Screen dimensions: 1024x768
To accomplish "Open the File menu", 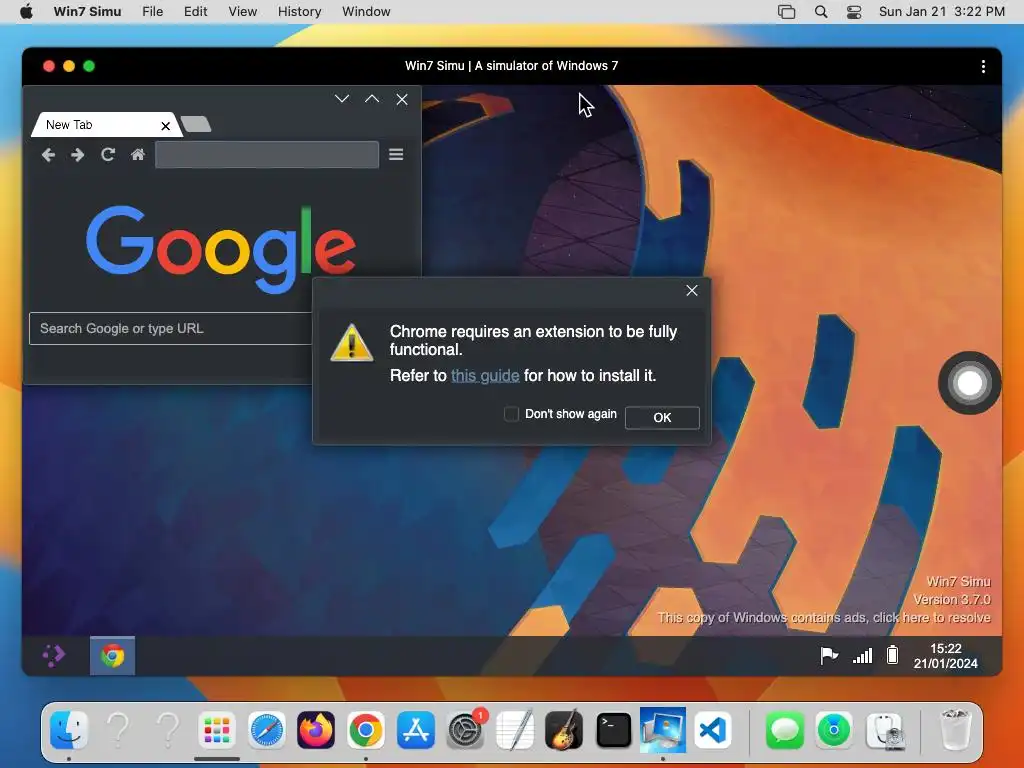I will (153, 12).
